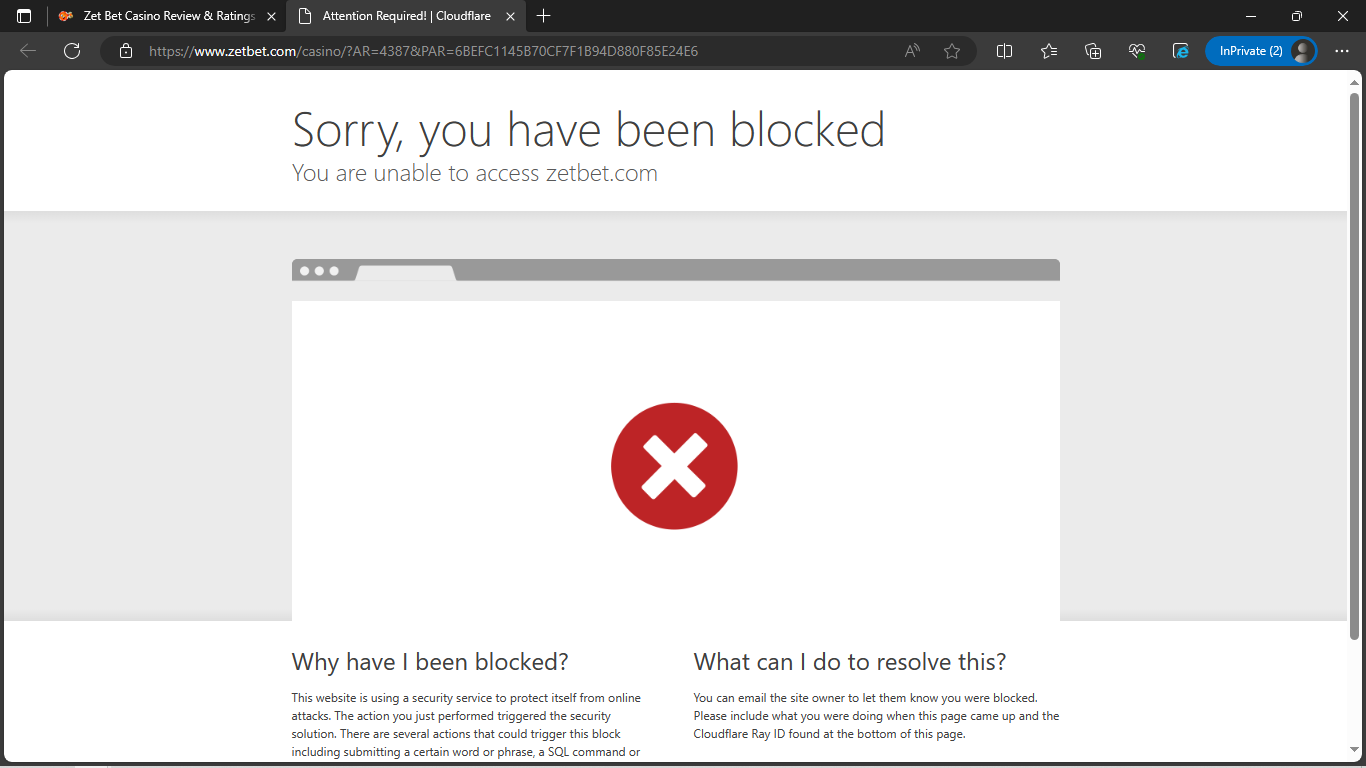Enter split screen mode

1004,51
